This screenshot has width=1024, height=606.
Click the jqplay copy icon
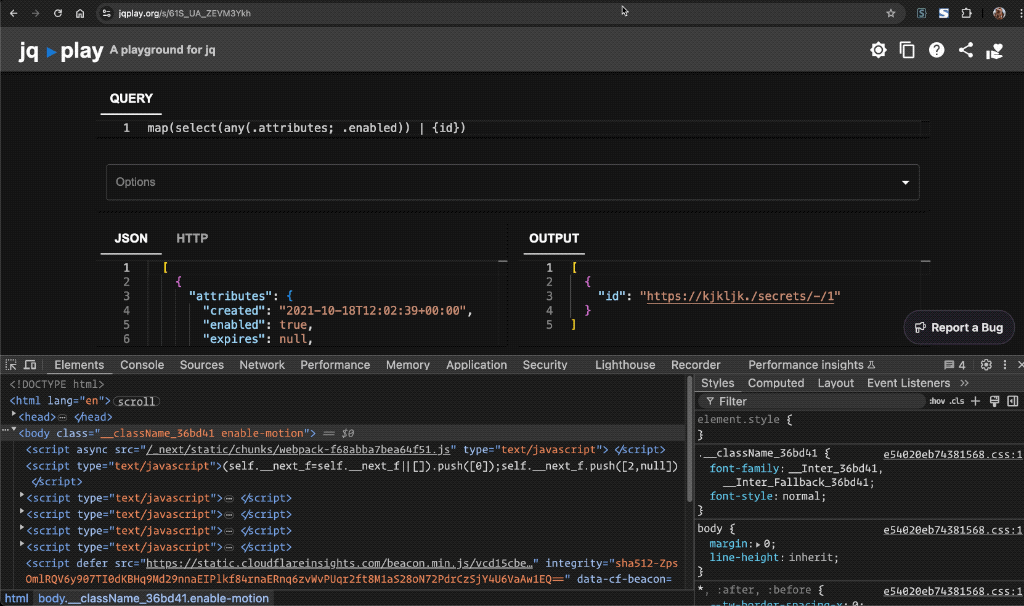point(907,50)
